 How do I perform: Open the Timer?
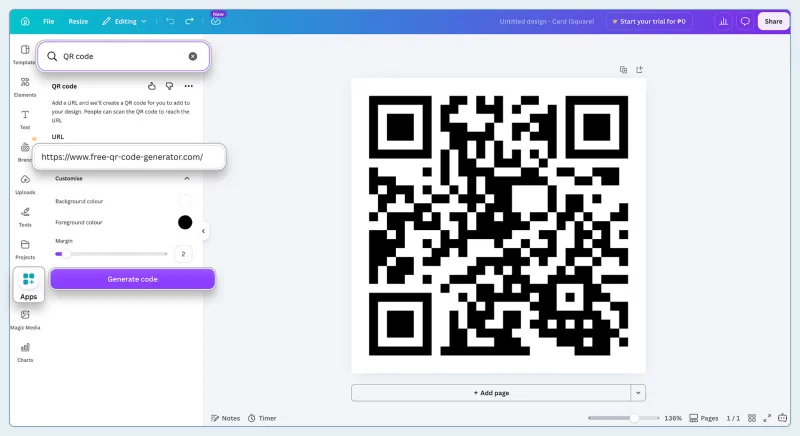[262, 418]
